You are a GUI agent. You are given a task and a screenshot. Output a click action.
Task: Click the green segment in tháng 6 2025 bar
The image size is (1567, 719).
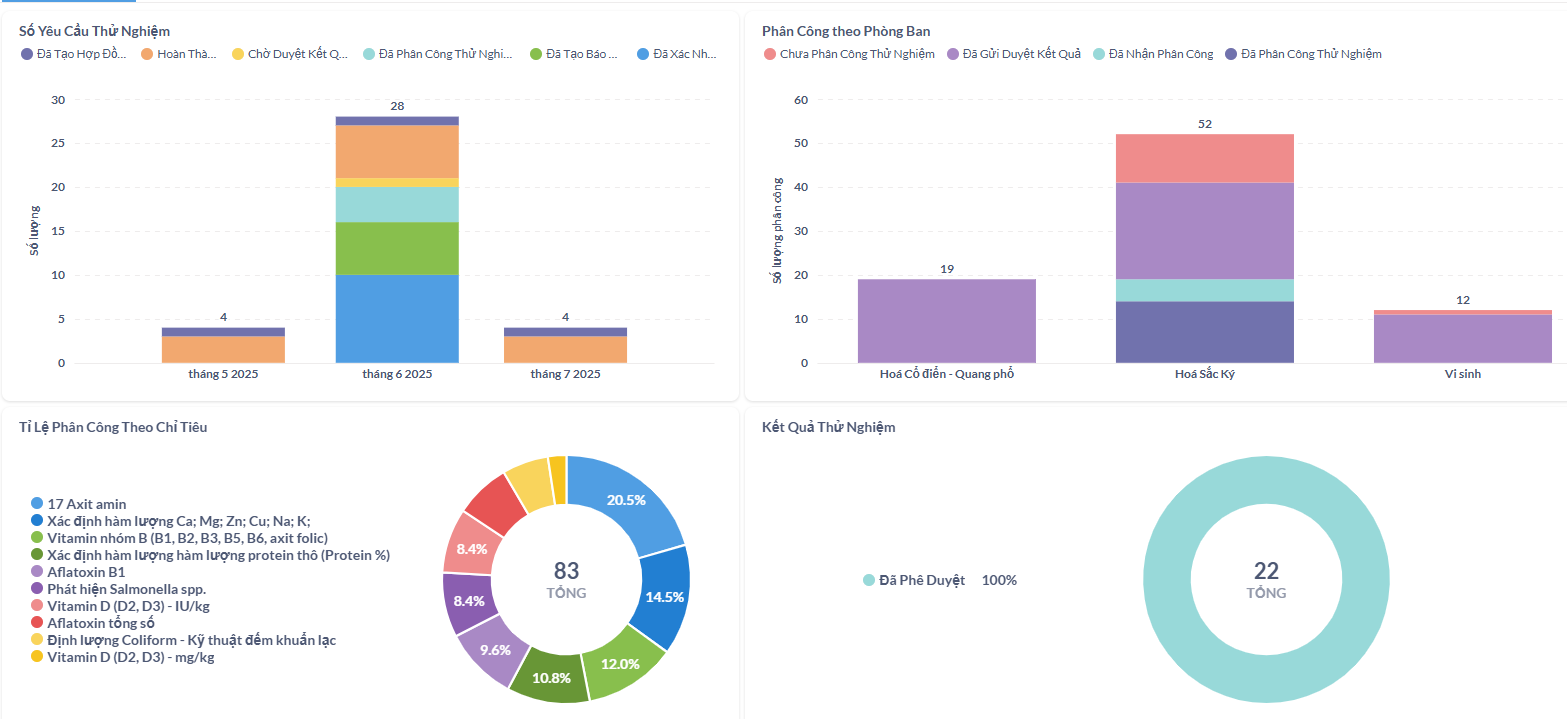pyautogui.click(x=397, y=248)
